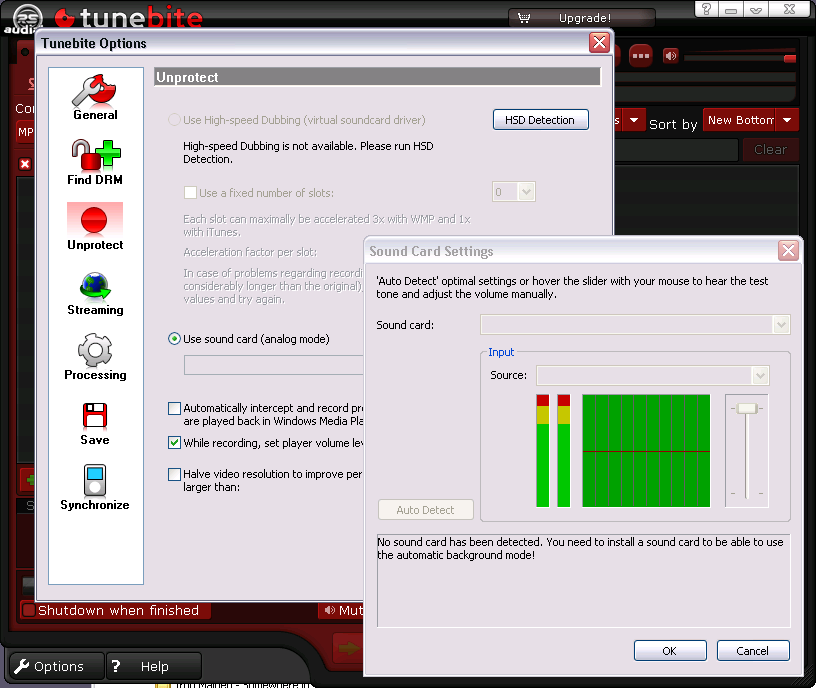
Task: Click the Upgrade! button
Action: [x=581, y=18]
